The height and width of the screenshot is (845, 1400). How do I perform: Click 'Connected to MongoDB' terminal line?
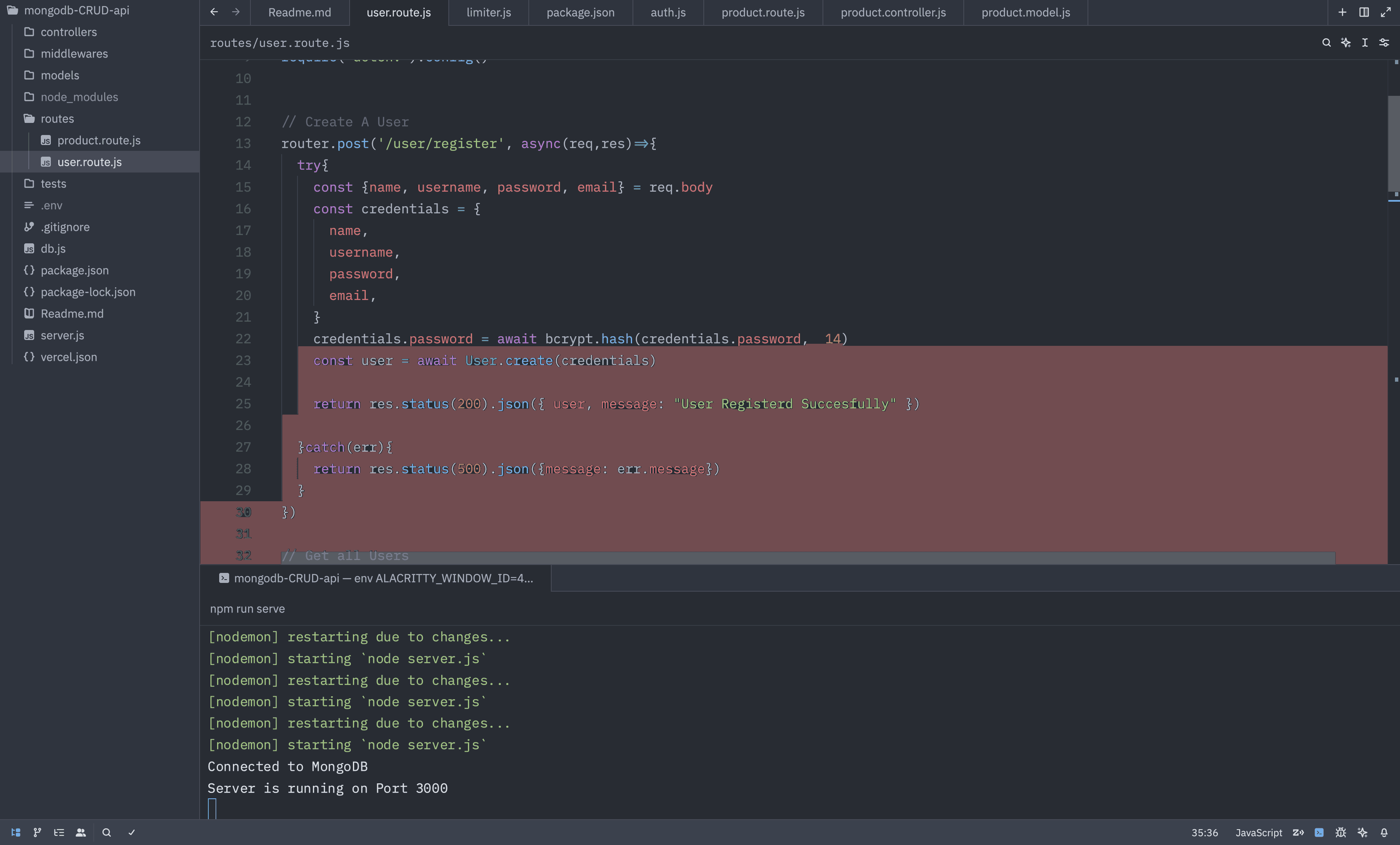287,767
